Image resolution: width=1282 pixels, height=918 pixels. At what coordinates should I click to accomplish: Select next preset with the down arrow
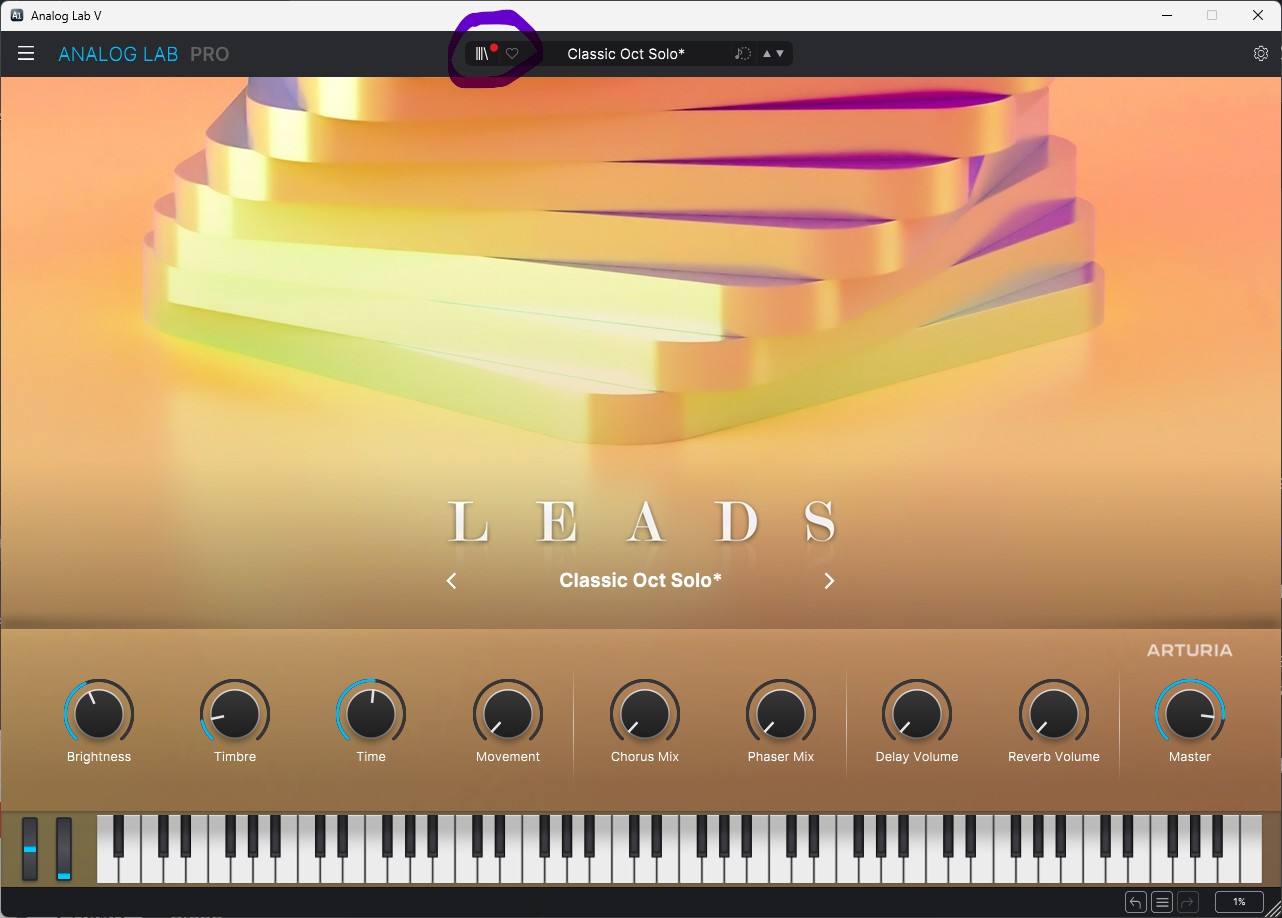coord(780,54)
